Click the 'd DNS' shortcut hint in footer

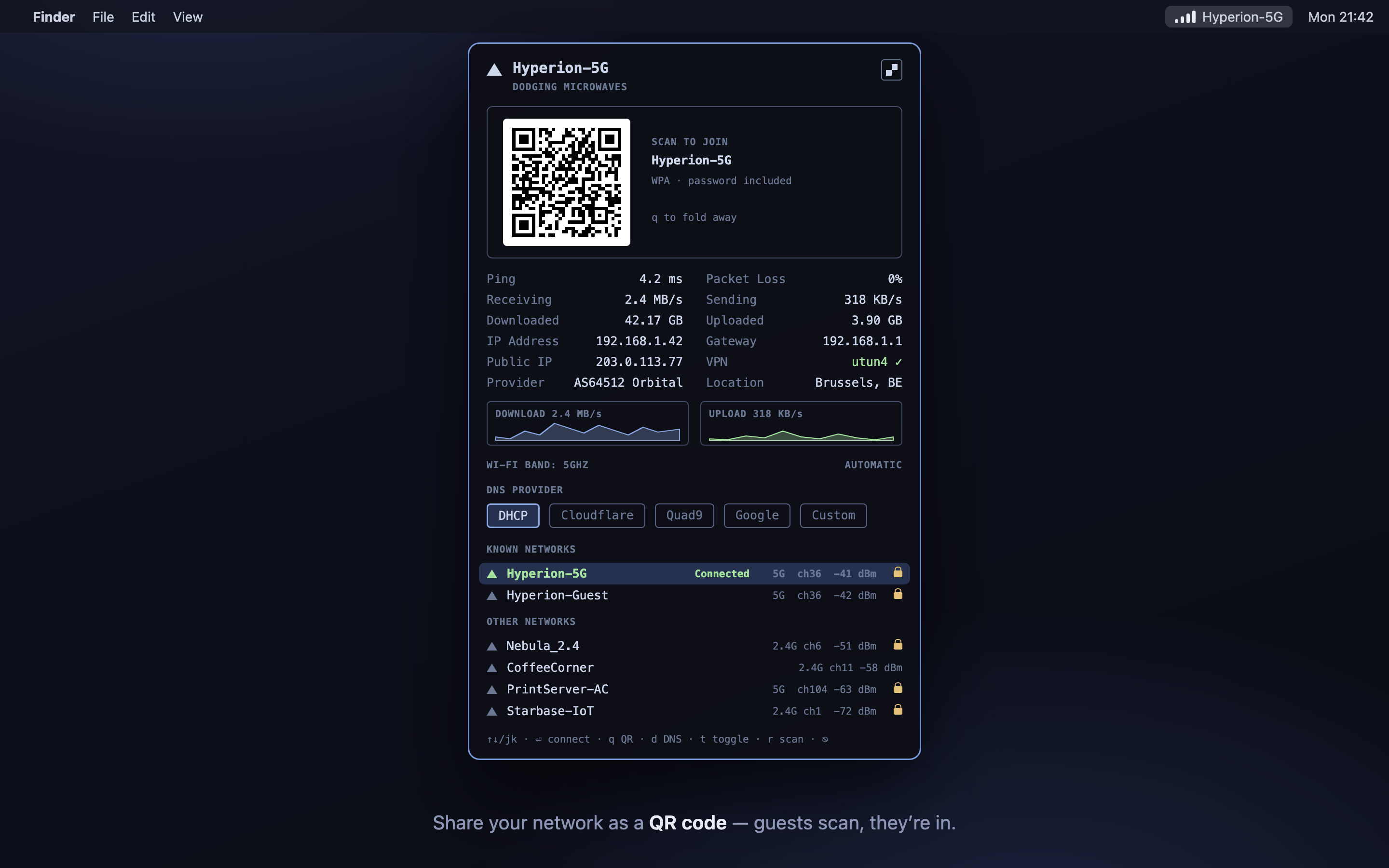pos(666,739)
